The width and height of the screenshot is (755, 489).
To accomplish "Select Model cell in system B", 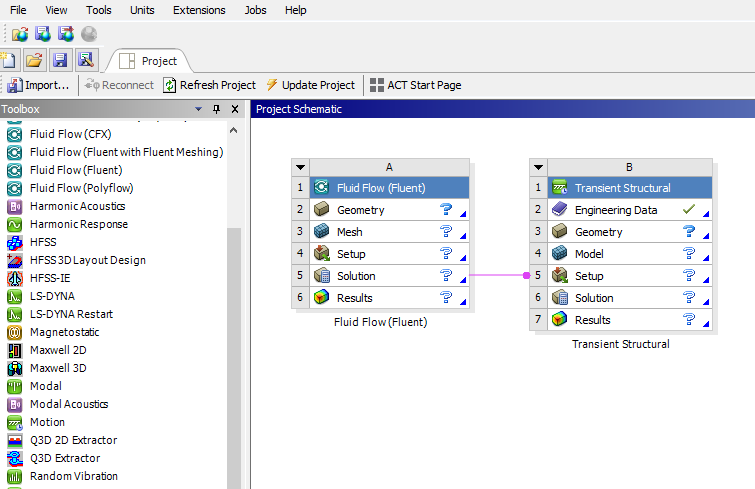I will pyautogui.click(x=630, y=254).
